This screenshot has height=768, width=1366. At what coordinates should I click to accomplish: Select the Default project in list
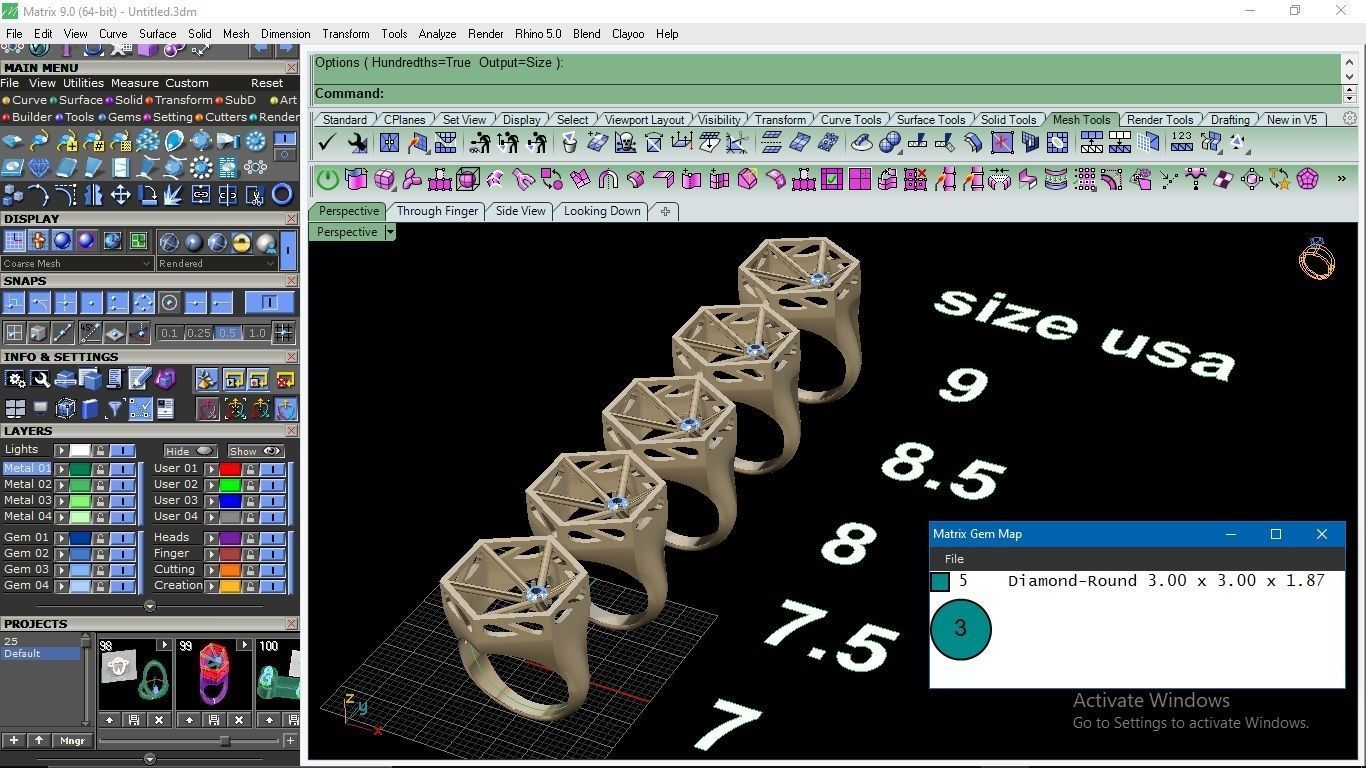40,654
